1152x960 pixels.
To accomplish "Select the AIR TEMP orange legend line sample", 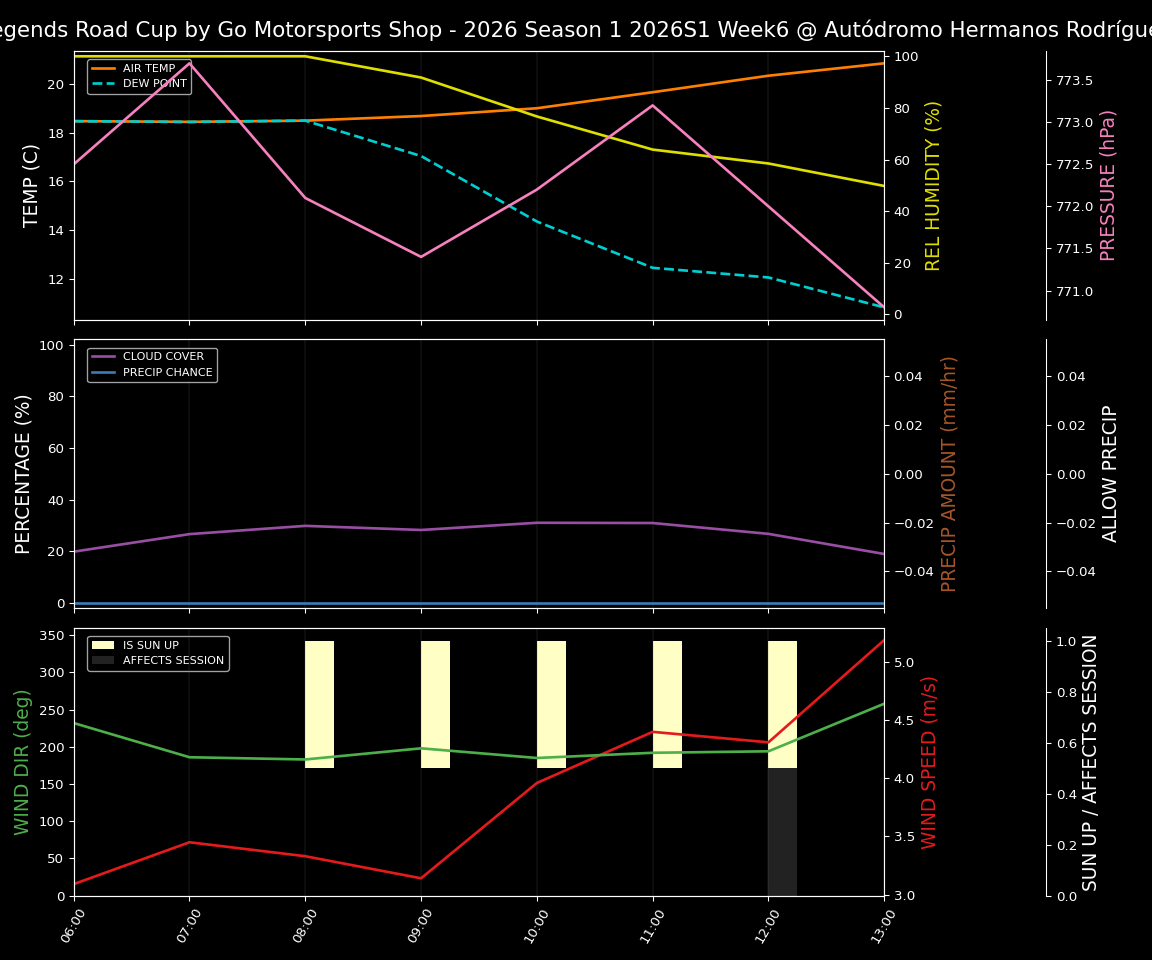I will [x=104, y=68].
